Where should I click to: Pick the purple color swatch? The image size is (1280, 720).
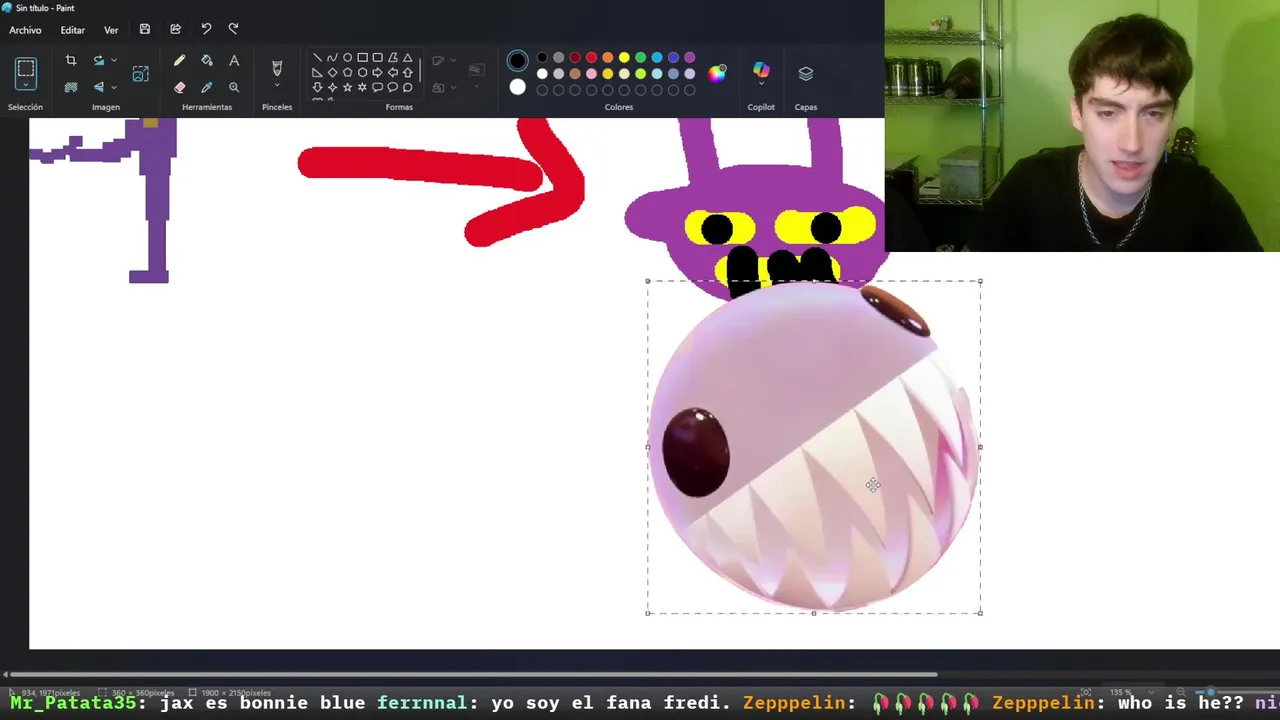pyautogui.click(x=690, y=58)
